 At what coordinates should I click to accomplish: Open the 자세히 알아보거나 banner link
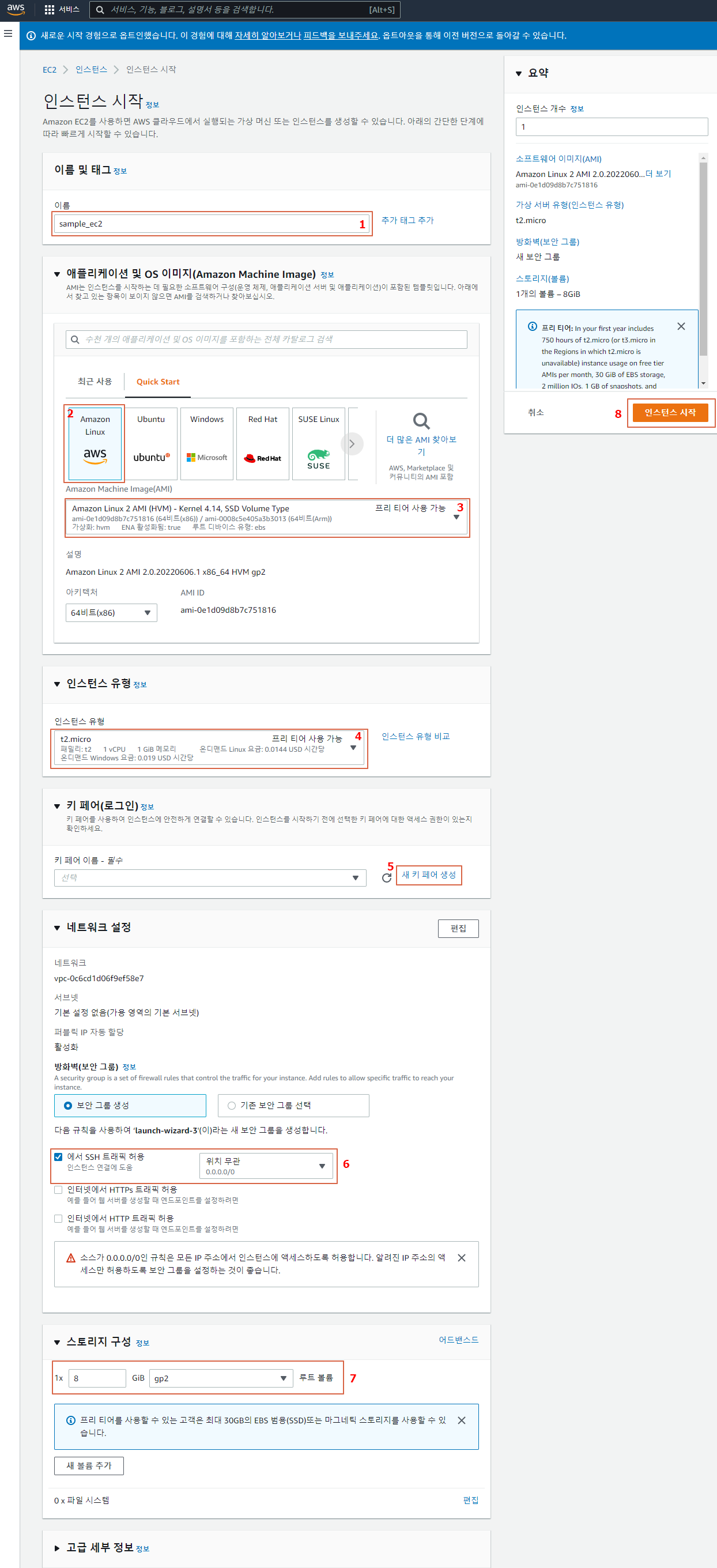(x=268, y=35)
